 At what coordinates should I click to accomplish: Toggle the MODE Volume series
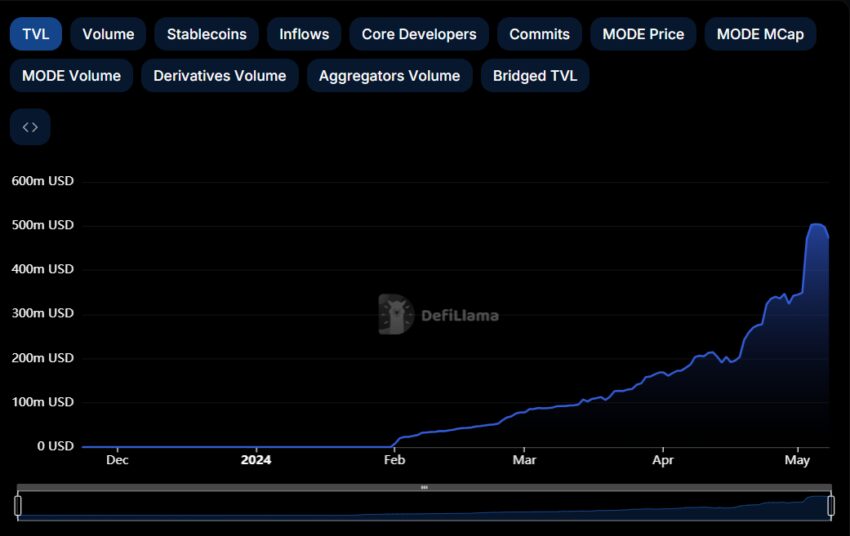coord(72,76)
